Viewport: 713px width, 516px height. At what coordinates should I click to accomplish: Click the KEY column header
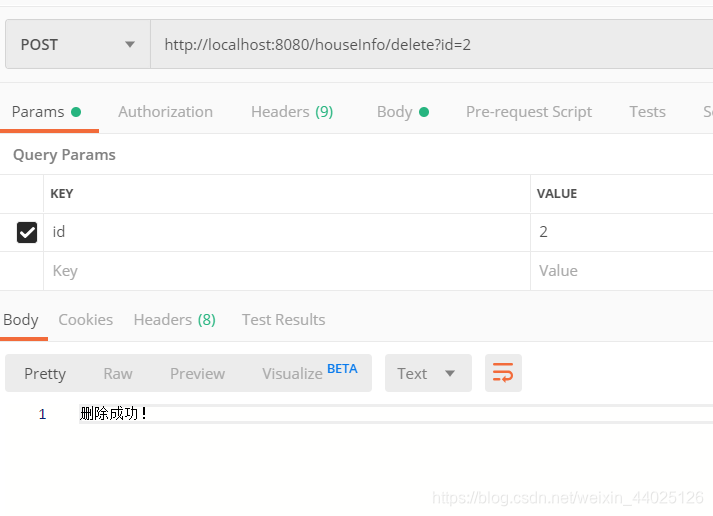click(62, 194)
